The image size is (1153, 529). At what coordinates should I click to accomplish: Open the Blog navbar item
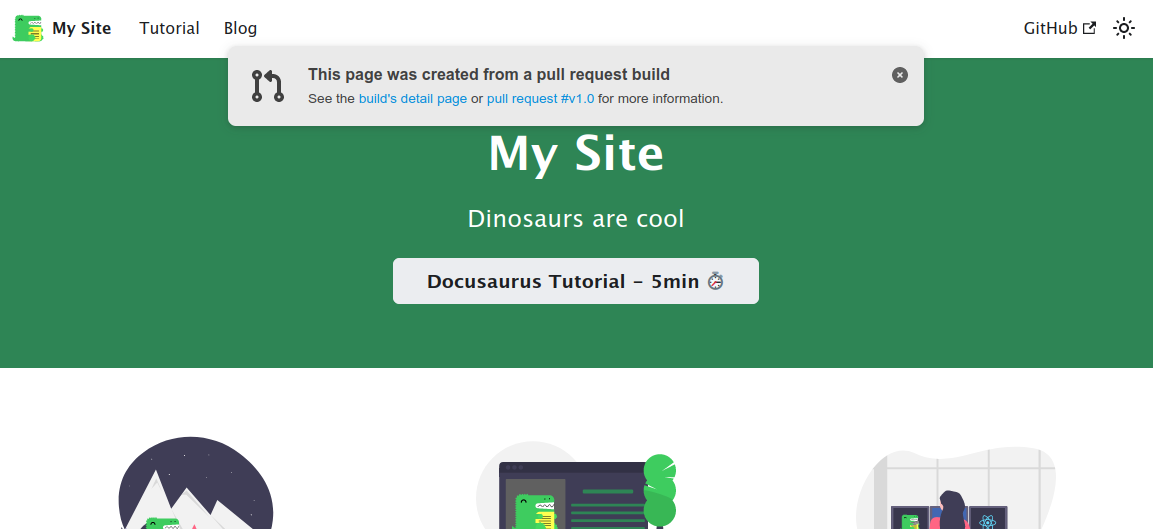pyautogui.click(x=240, y=28)
